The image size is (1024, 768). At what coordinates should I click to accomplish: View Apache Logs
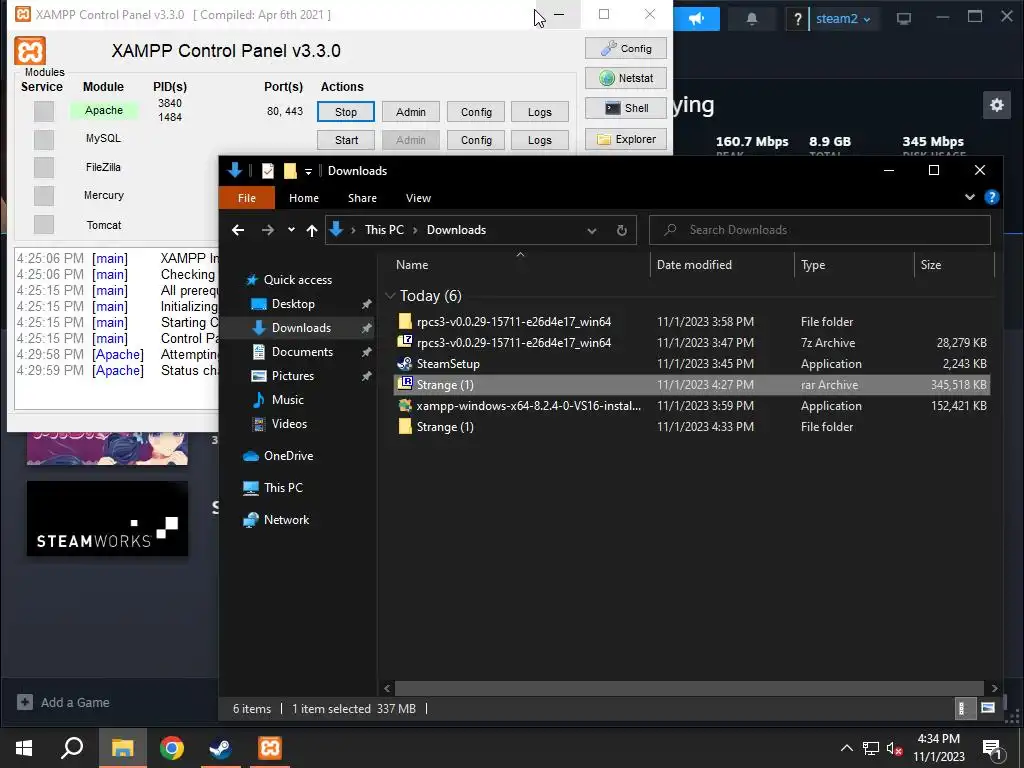pyautogui.click(x=539, y=112)
